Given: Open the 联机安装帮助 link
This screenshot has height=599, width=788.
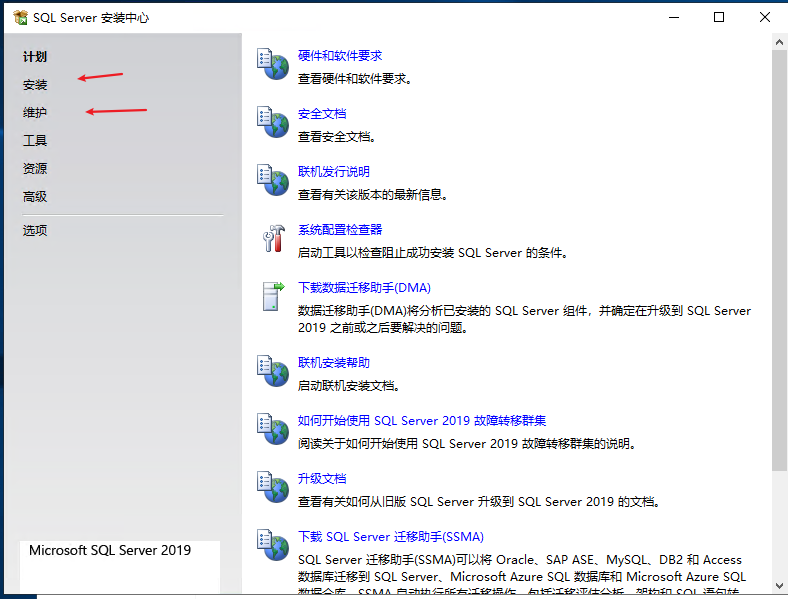Looking at the screenshot, I should 334,363.
